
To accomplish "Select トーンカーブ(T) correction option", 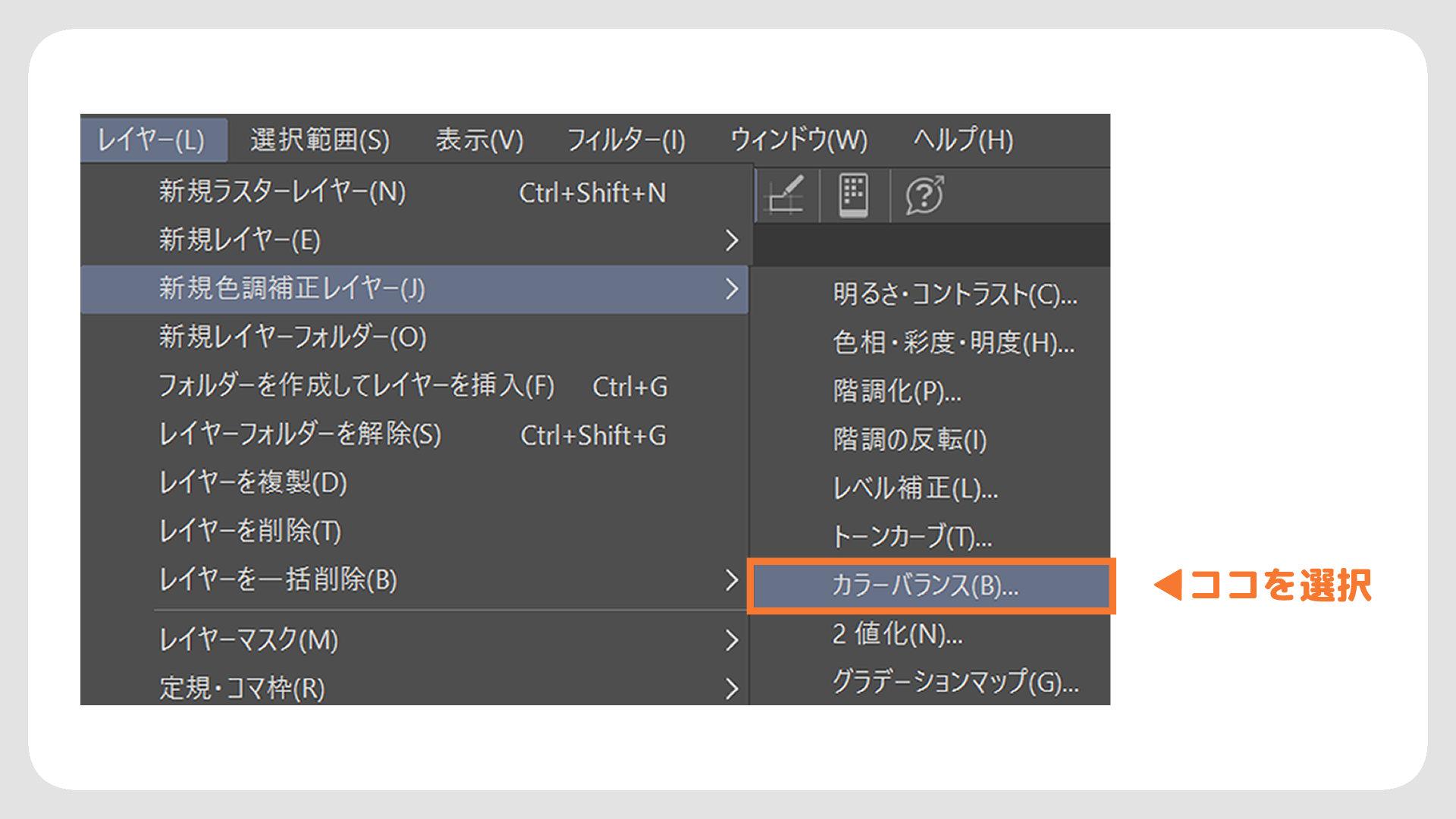I will click(912, 537).
